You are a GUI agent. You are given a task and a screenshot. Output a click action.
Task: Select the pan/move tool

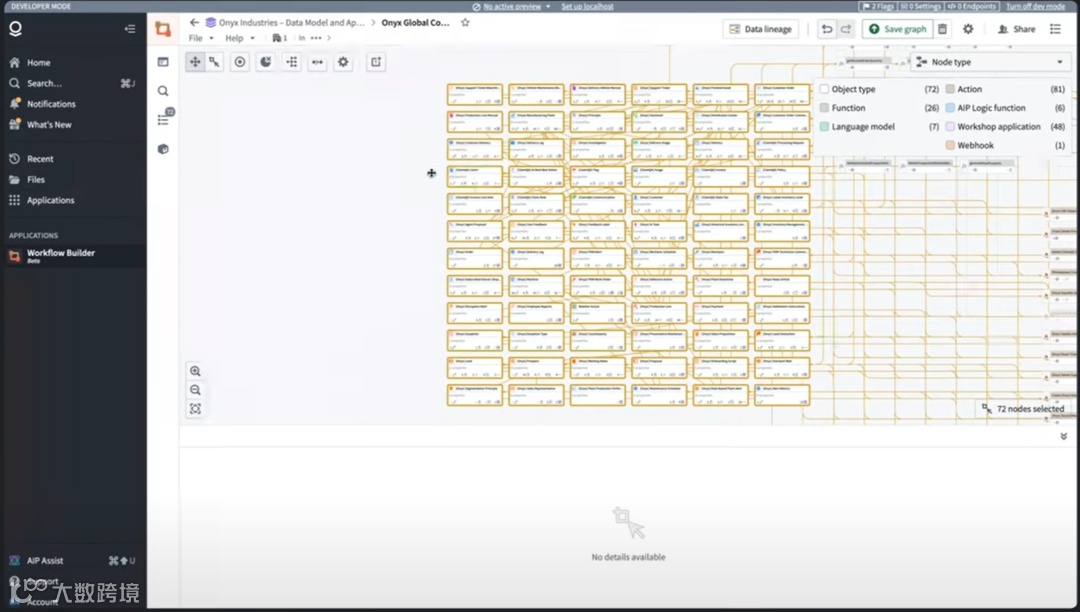(x=195, y=62)
